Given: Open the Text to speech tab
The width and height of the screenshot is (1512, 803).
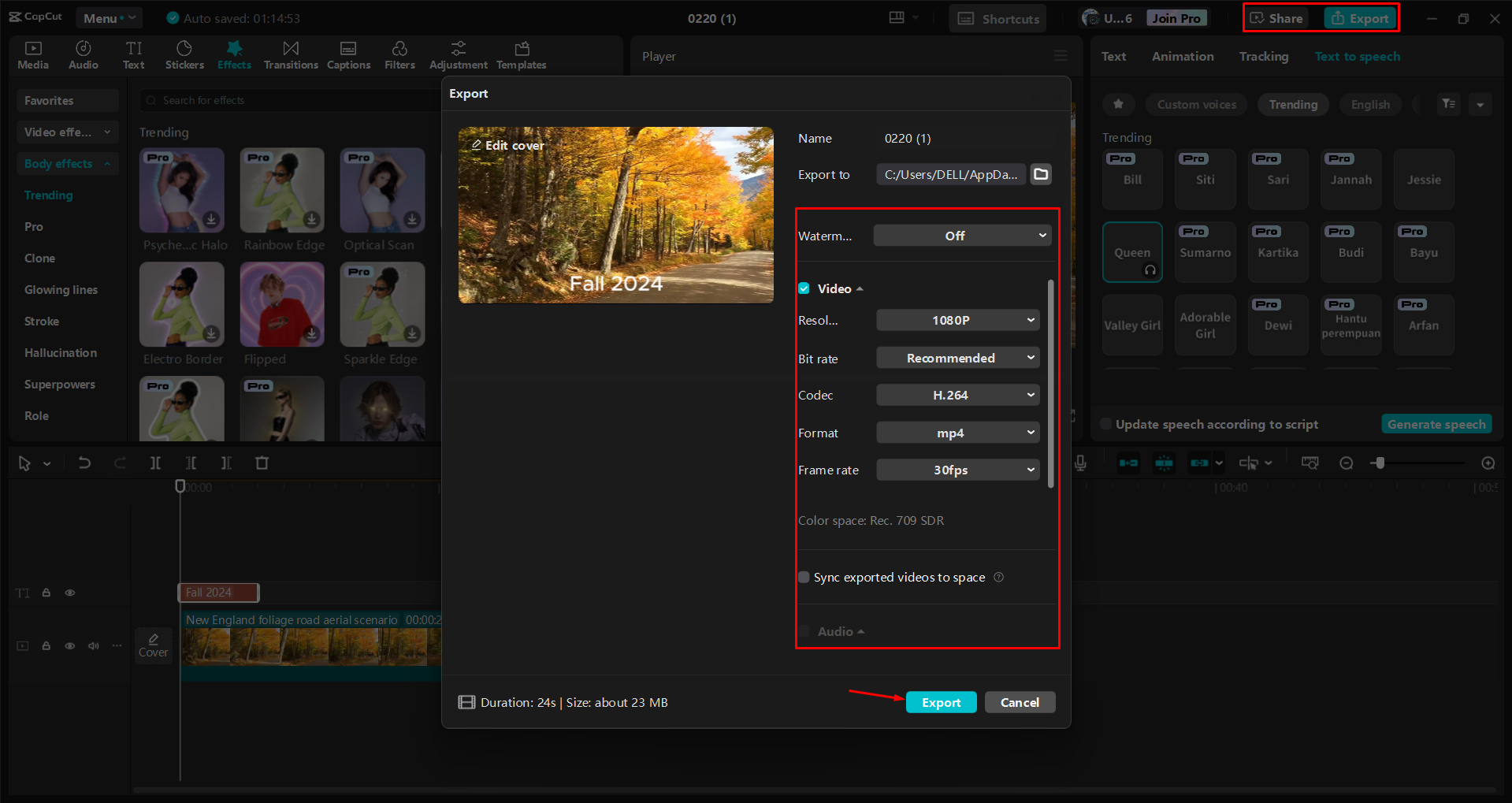Looking at the screenshot, I should [x=1357, y=56].
